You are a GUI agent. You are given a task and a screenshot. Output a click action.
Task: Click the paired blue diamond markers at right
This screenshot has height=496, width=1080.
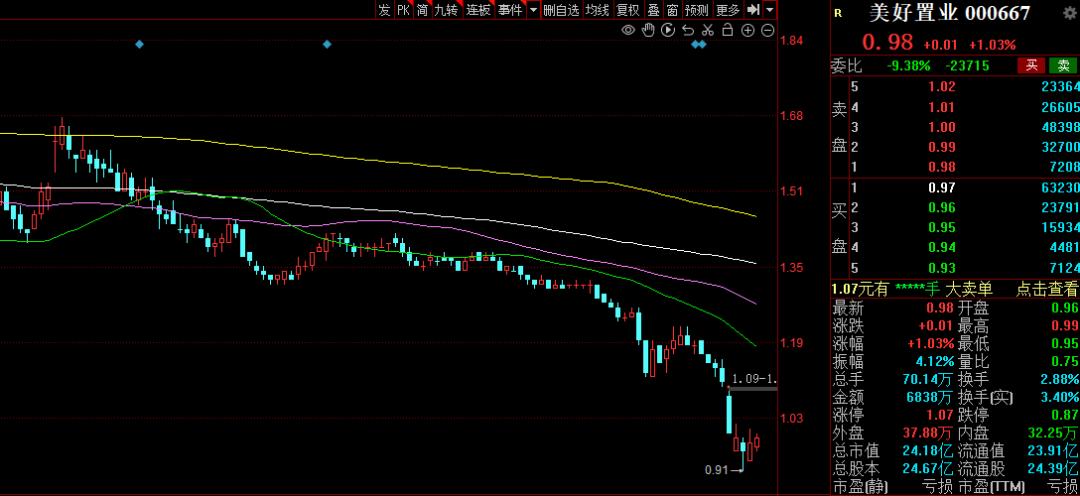coord(699,44)
